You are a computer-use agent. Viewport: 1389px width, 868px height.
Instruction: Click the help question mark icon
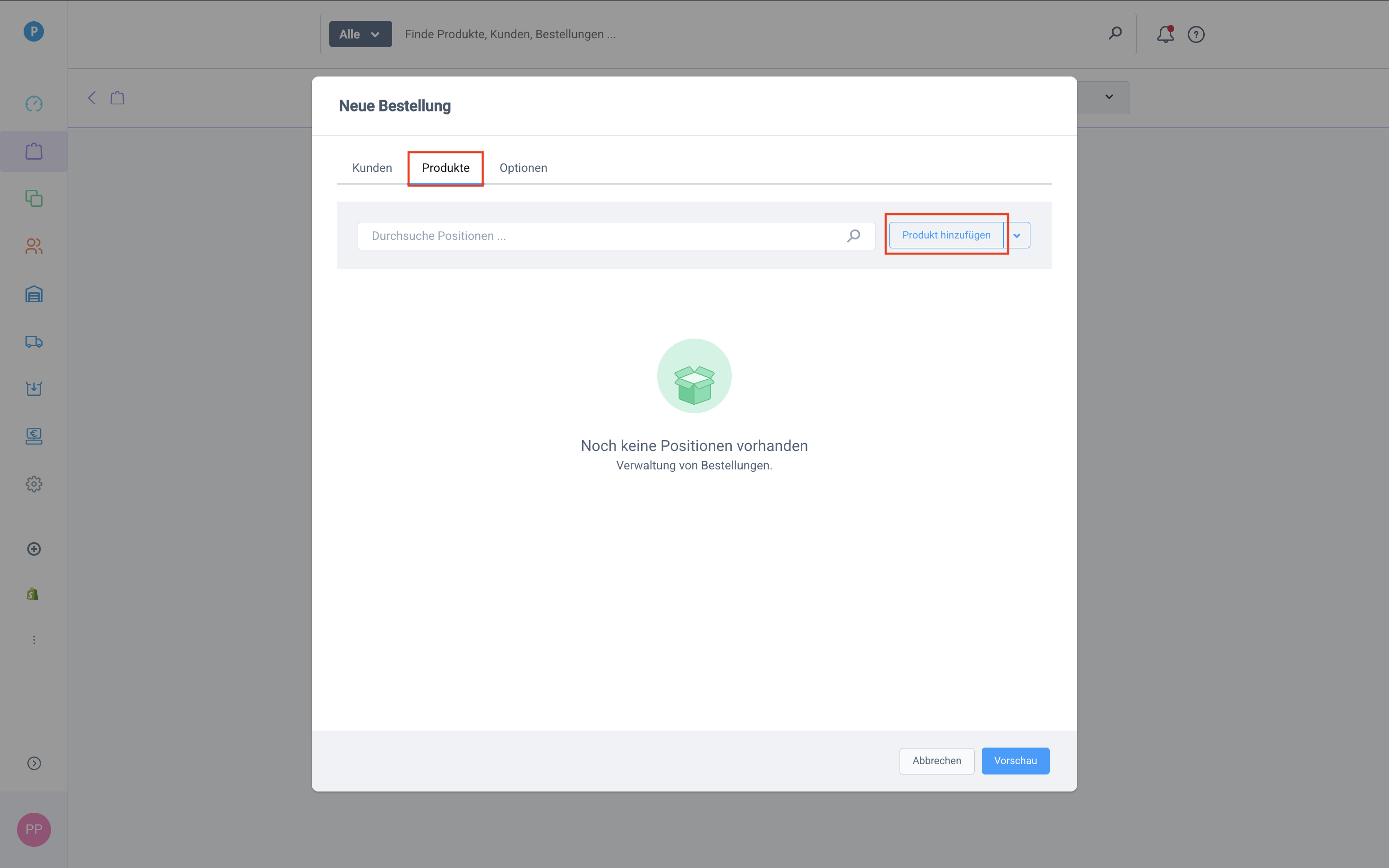tap(1196, 34)
